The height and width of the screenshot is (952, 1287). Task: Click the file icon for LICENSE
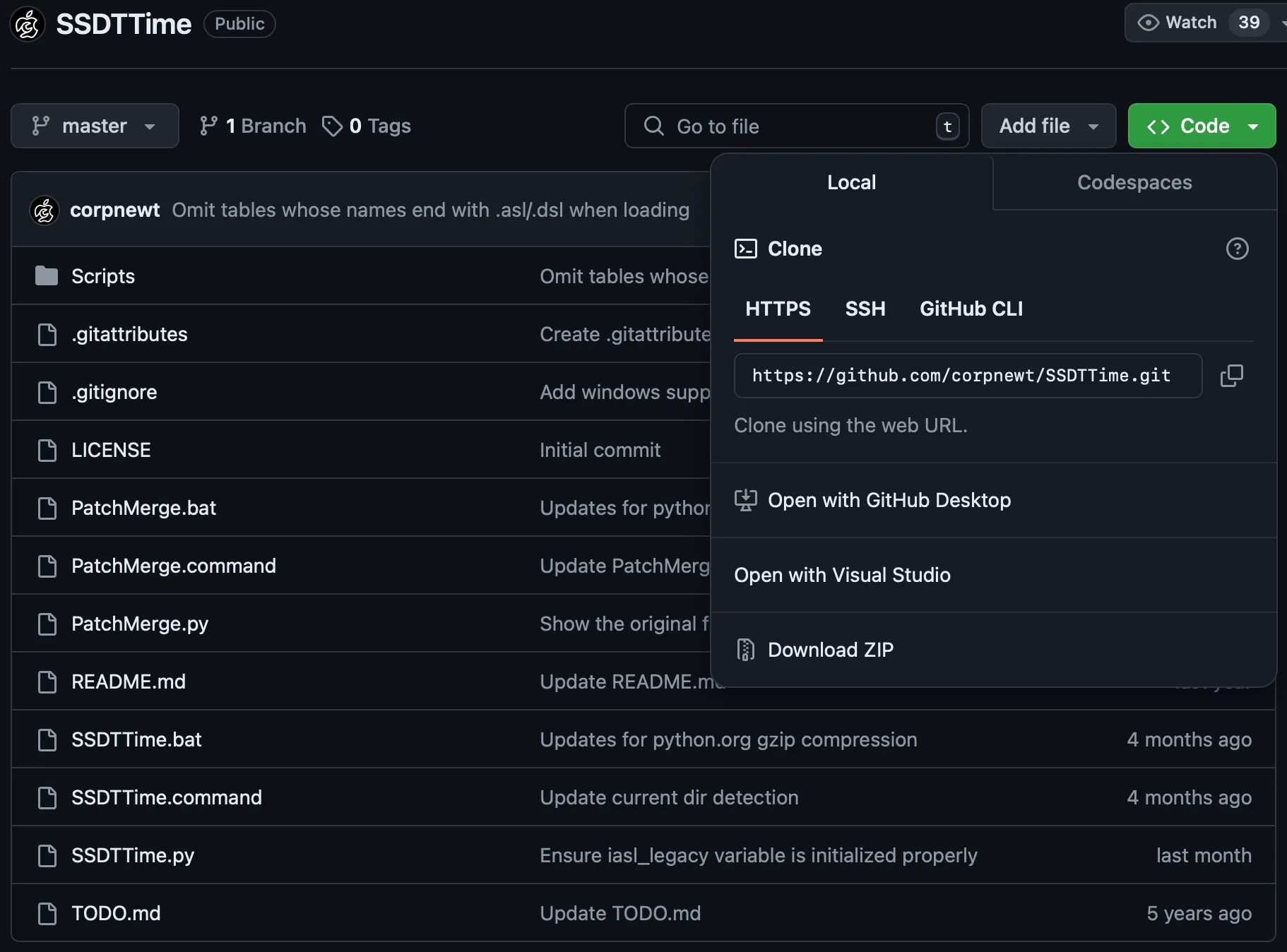[47, 450]
